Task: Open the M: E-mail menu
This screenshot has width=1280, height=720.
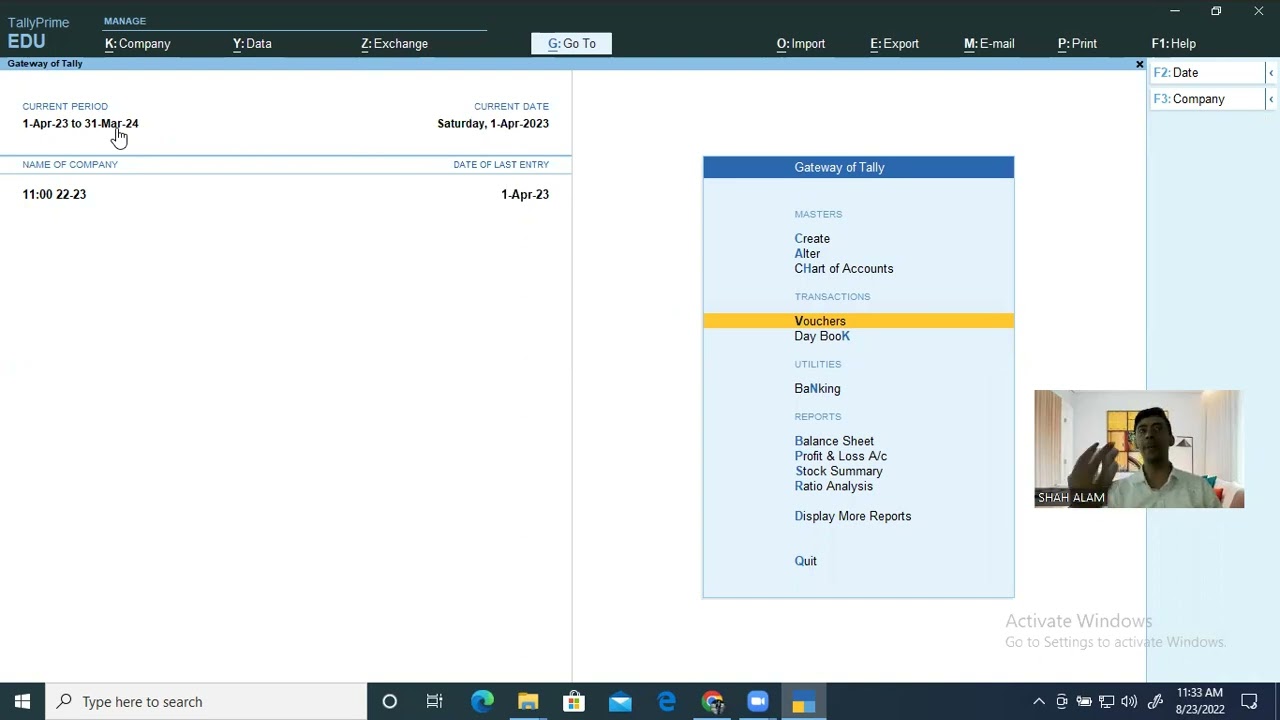Action: 989,44
